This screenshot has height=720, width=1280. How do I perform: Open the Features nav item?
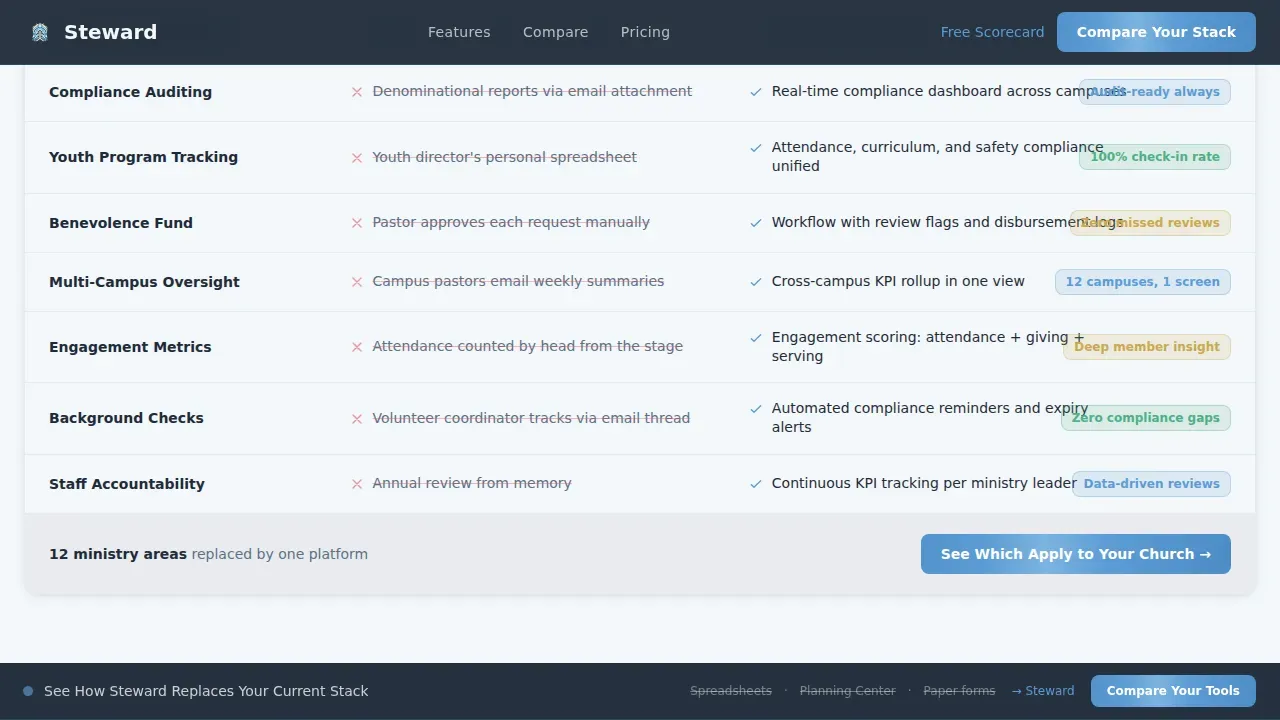pyautogui.click(x=459, y=32)
